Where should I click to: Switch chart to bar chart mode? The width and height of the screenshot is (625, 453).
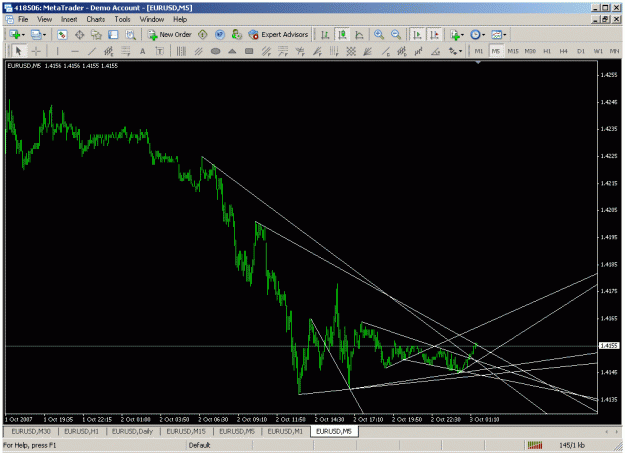pyautogui.click(x=325, y=35)
